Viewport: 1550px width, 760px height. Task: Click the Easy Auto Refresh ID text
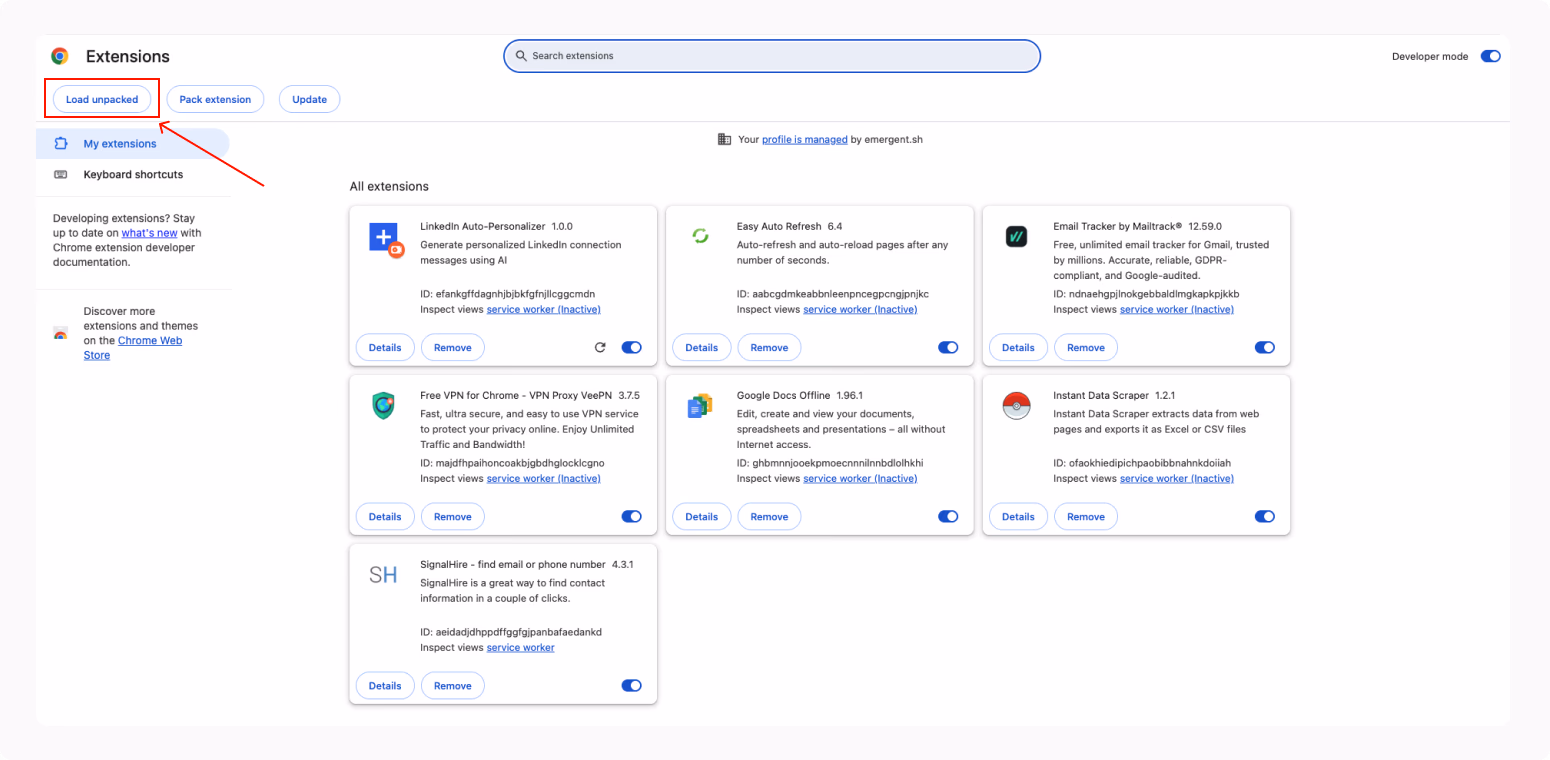(833, 294)
